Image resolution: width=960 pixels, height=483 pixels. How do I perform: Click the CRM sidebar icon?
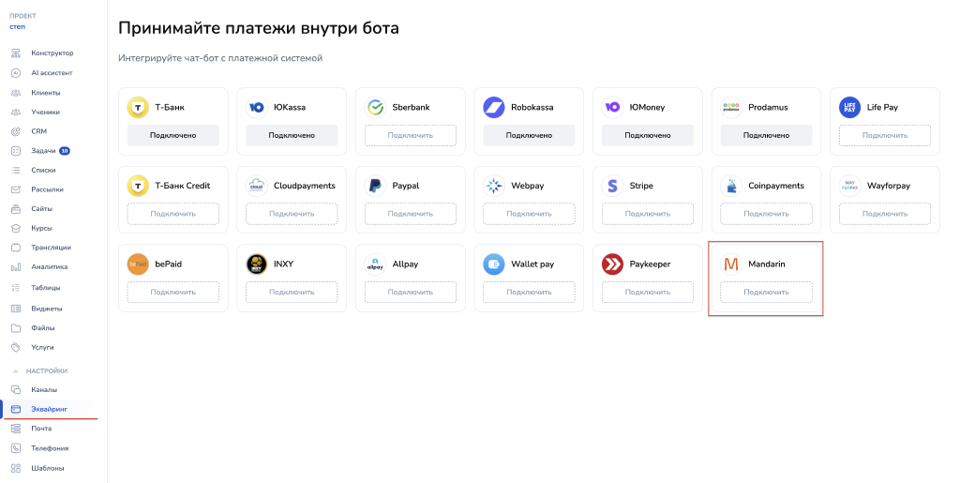[x=16, y=132]
